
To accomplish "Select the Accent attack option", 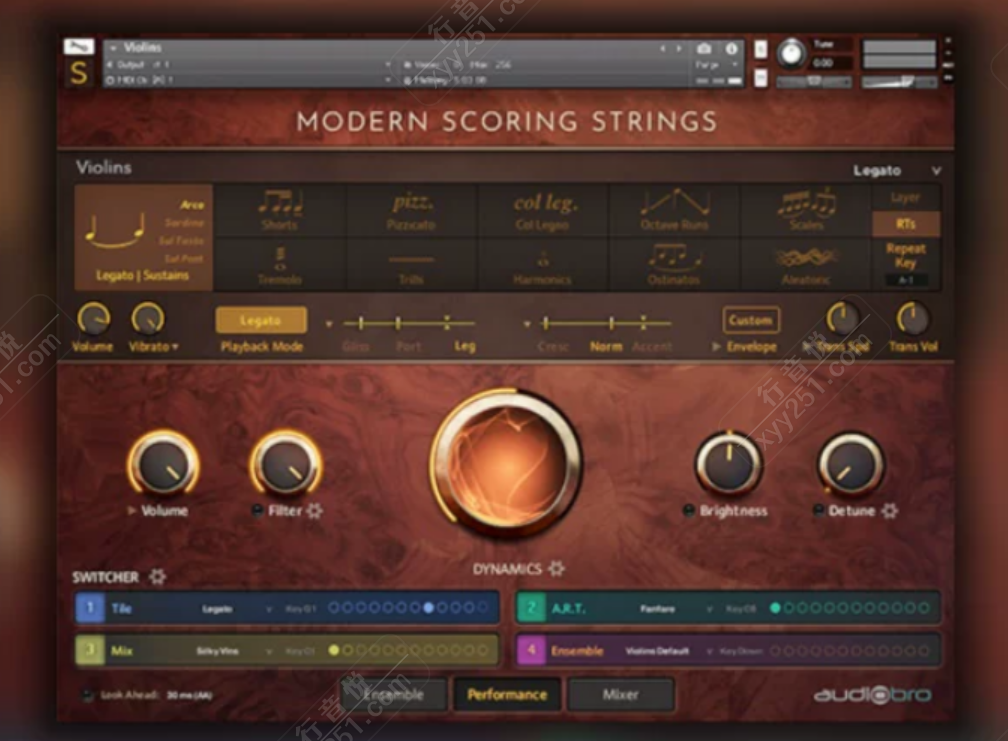I will click(652, 347).
